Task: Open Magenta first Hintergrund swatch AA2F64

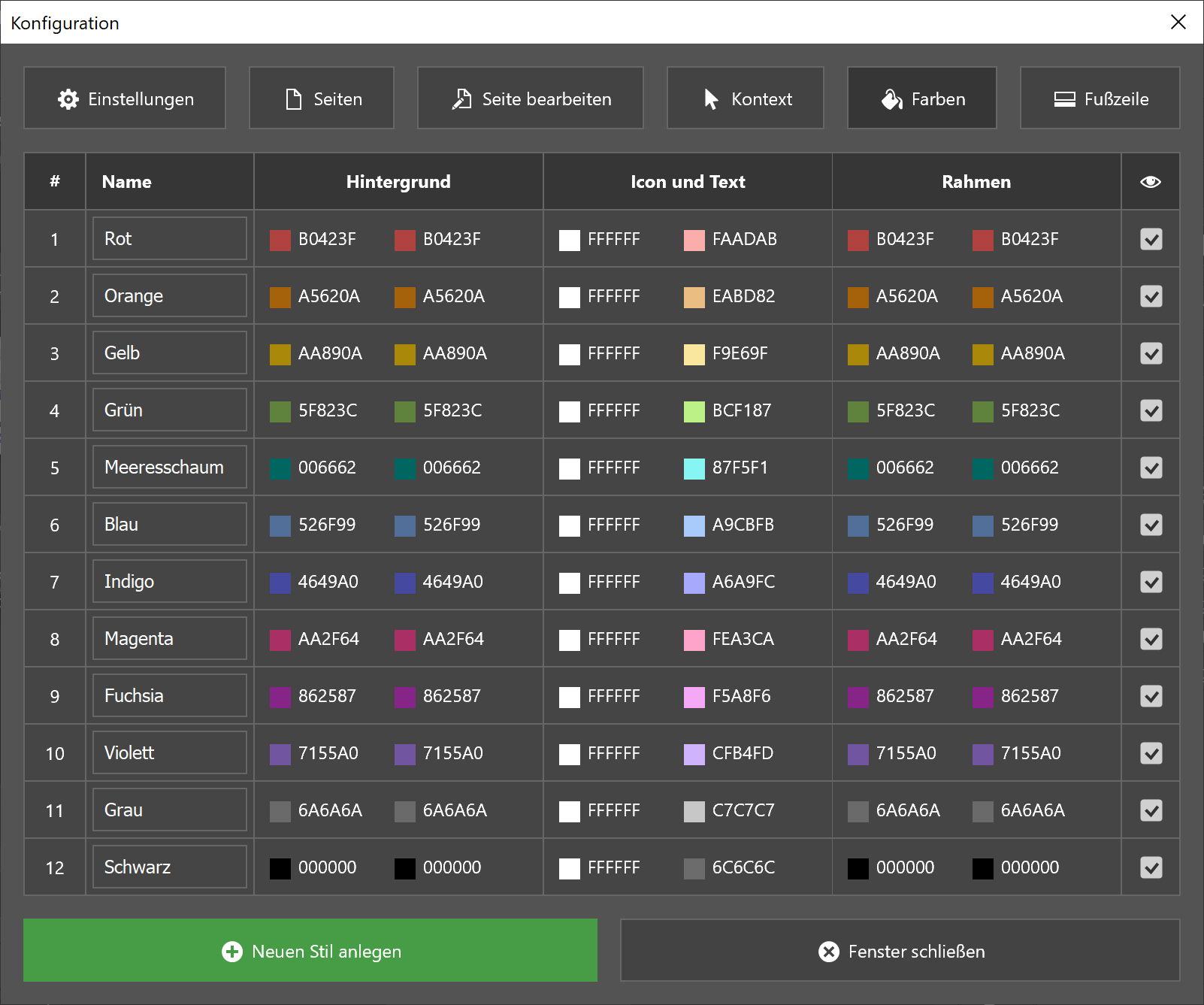Action: 280,640
